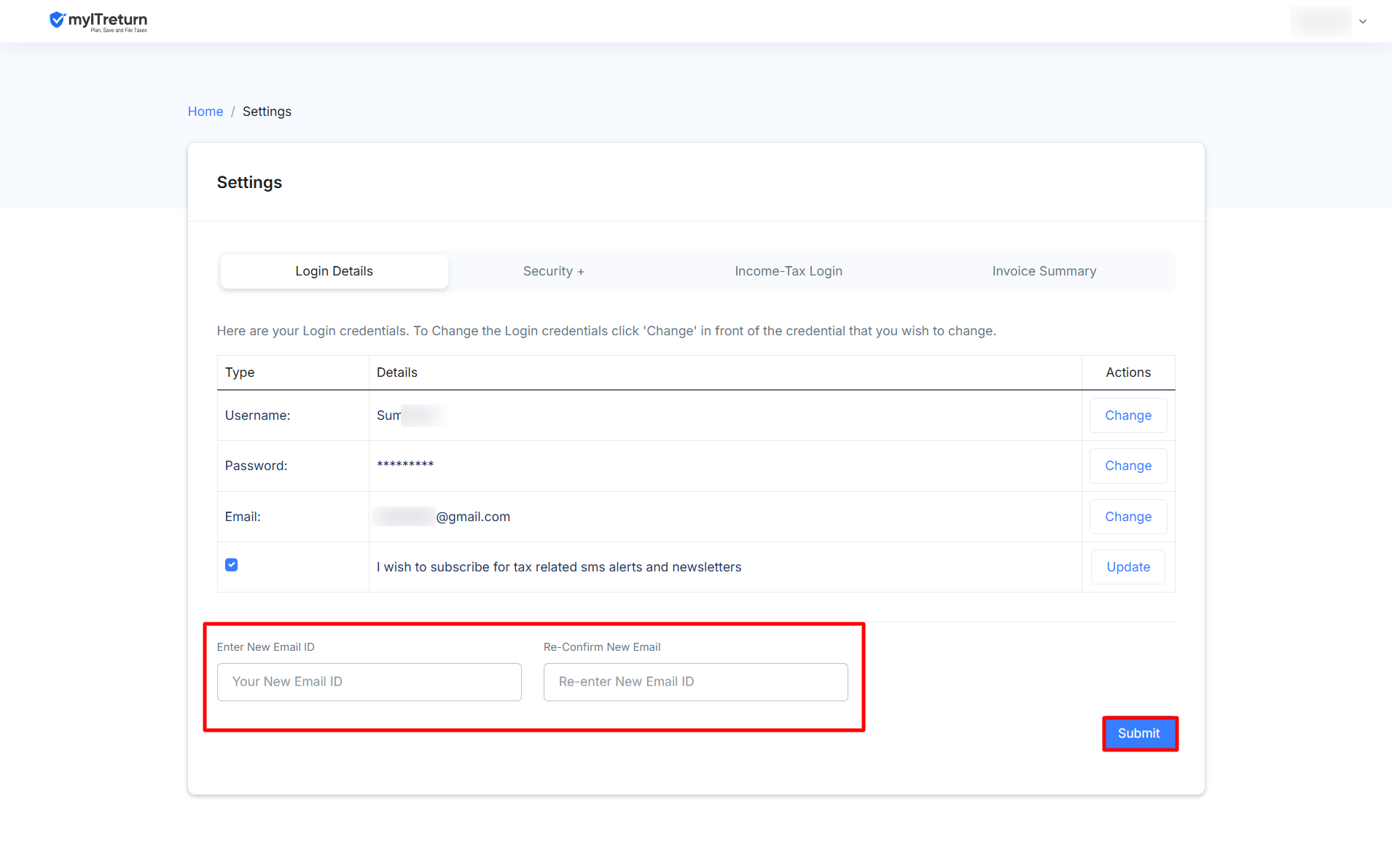
Task: Go to Home breadcrumb link
Action: [x=206, y=112]
